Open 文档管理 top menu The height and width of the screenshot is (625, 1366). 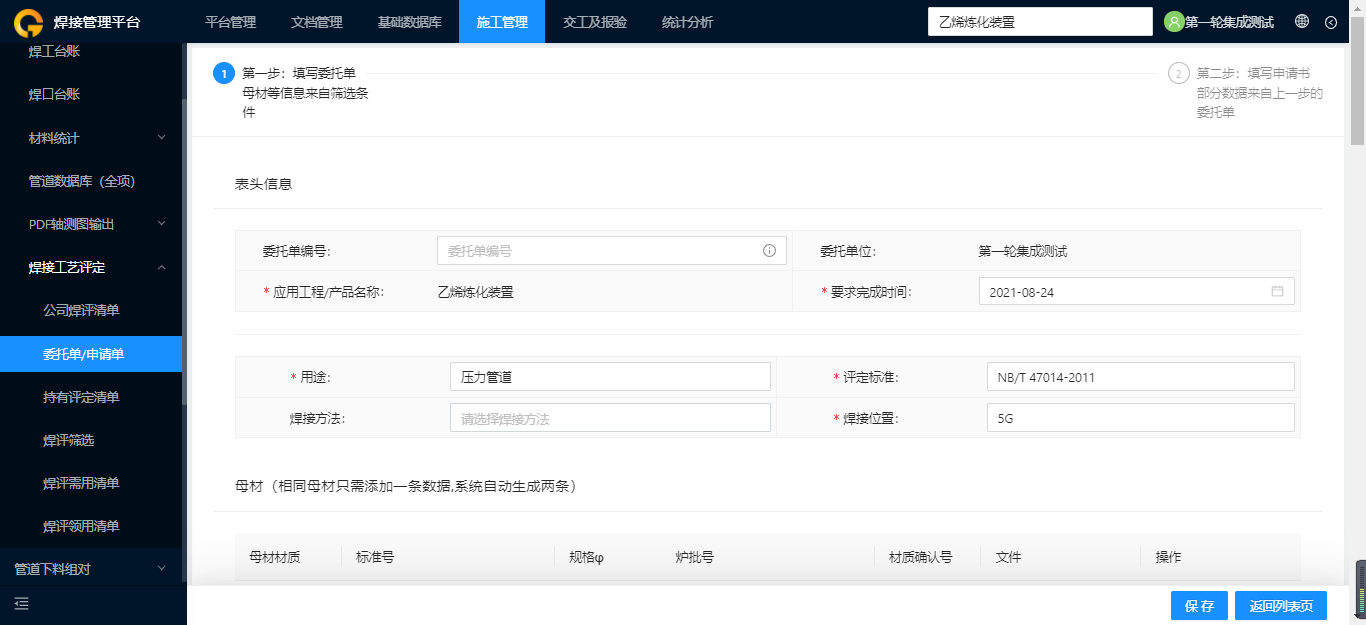[x=316, y=22]
